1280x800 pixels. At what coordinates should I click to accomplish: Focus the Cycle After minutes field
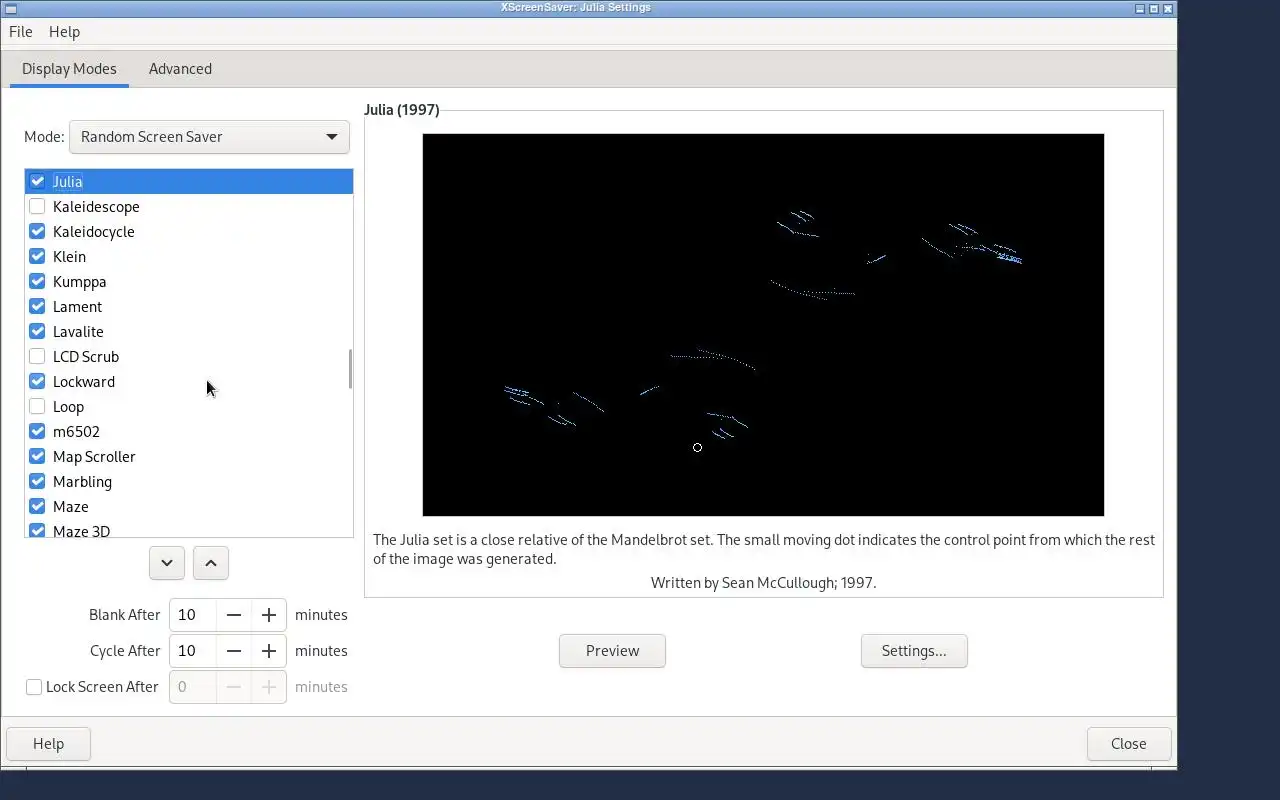(193, 651)
